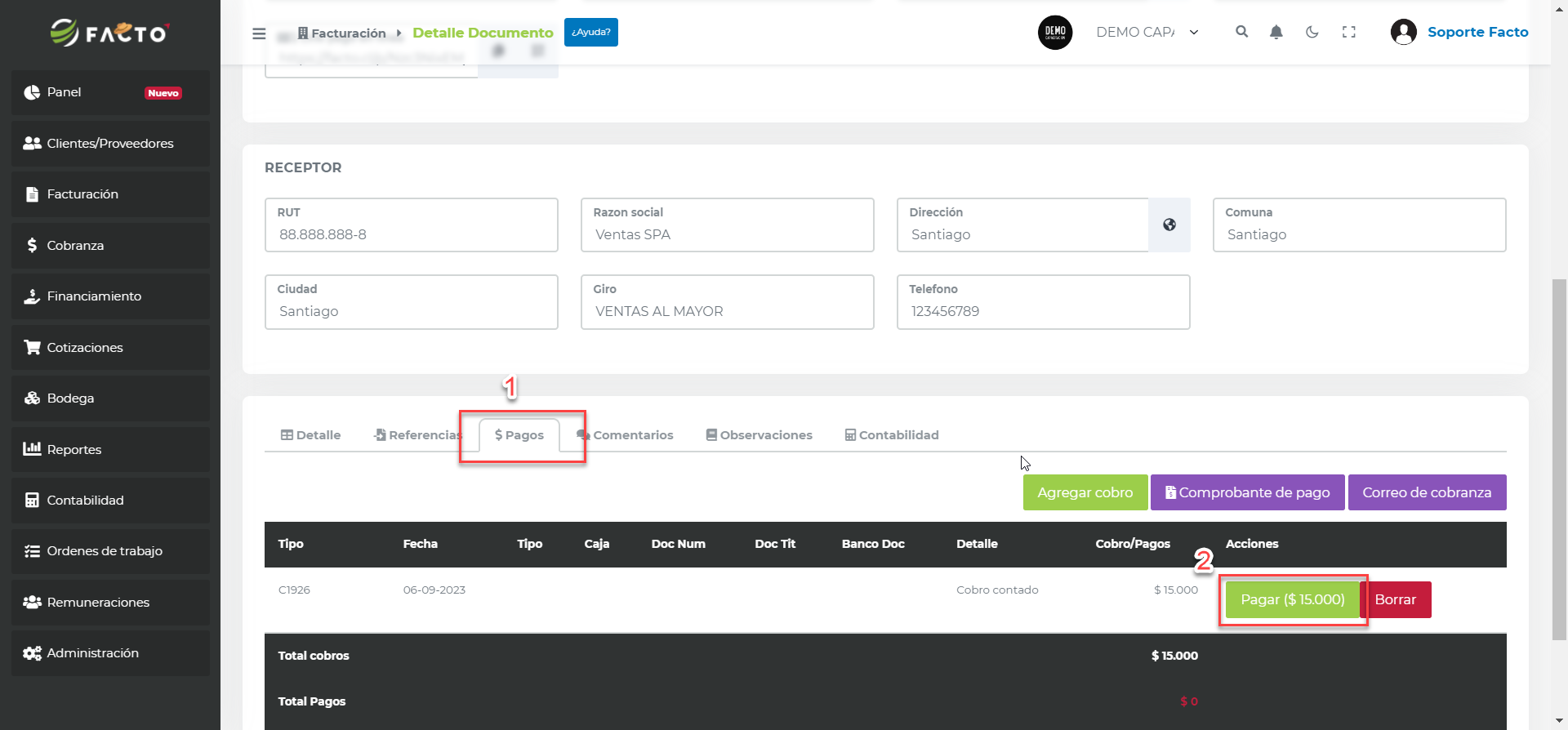Open the search magnifier icon

pos(1241,32)
